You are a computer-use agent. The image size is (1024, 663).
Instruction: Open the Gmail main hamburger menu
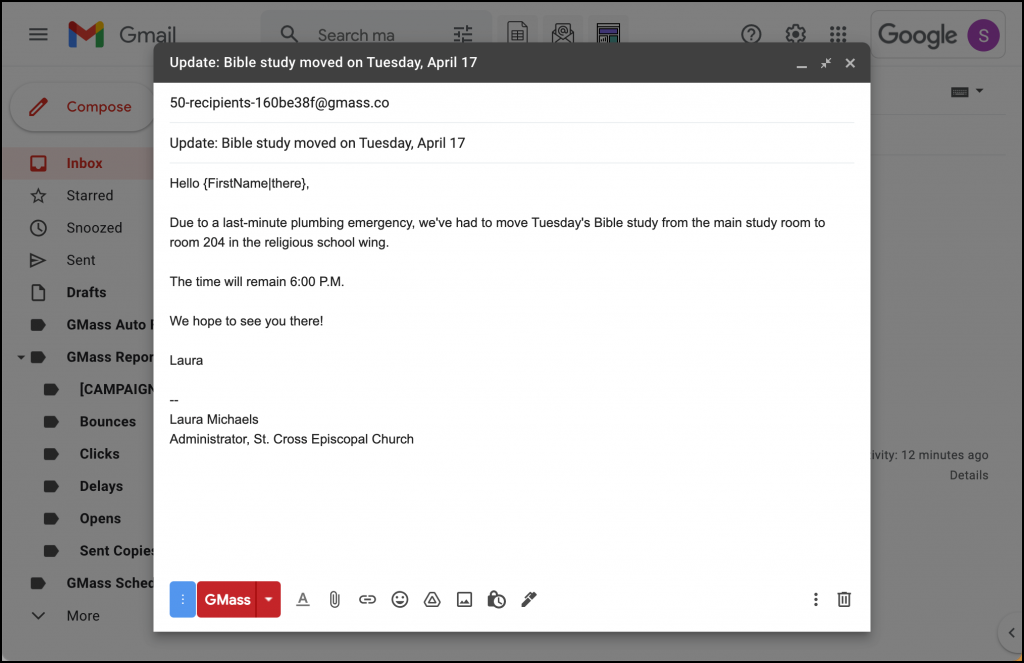38,33
